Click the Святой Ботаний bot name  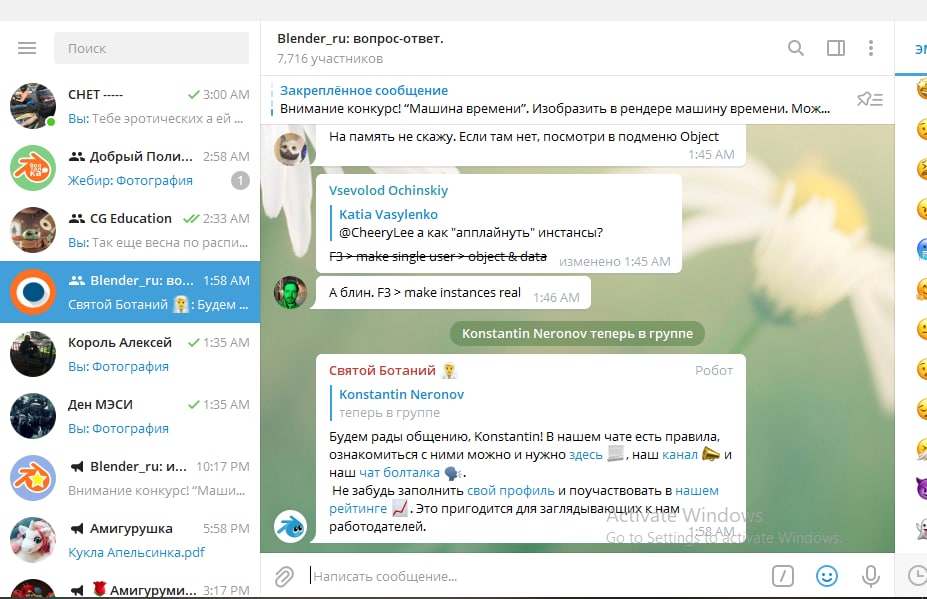click(382, 371)
